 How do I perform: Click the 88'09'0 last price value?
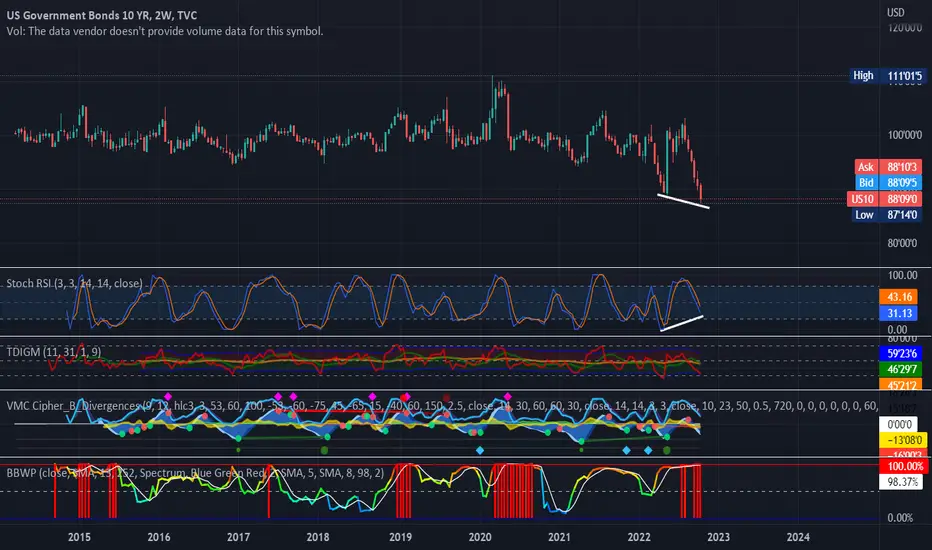point(901,199)
